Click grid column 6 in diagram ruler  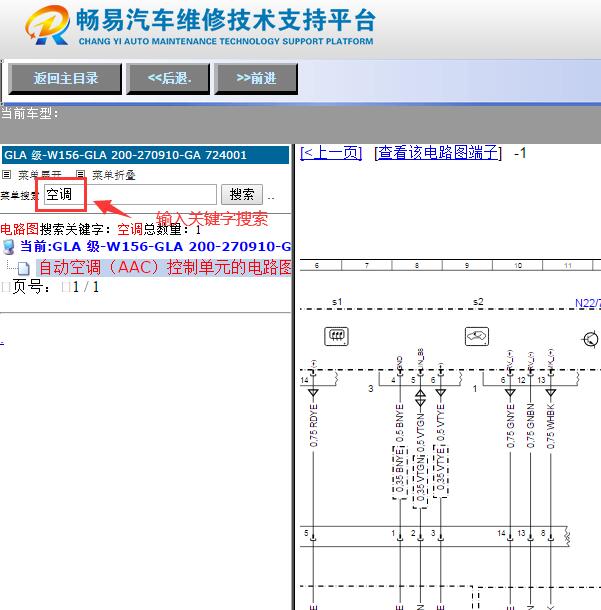317,265
